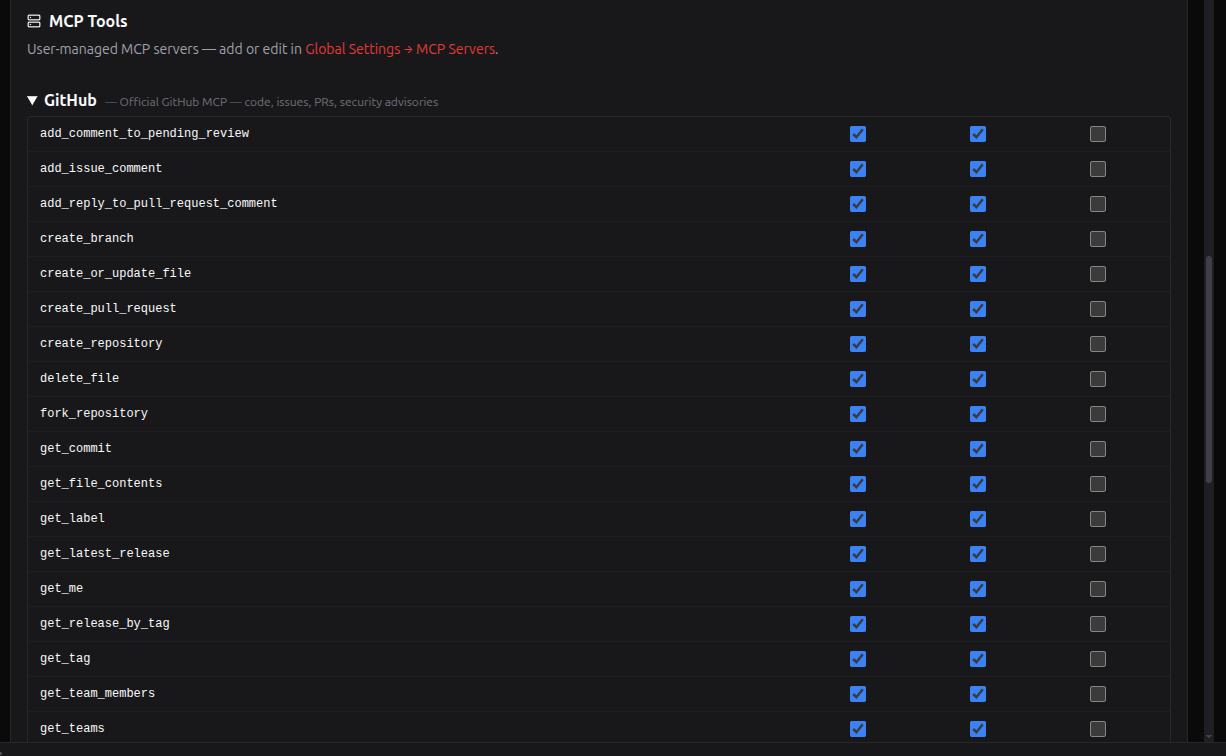Viewport: 1226px width, 756px height.
Task: Uncheck middle-column checkbox for add_comment_to_pending_review
Action: point(978,134)
